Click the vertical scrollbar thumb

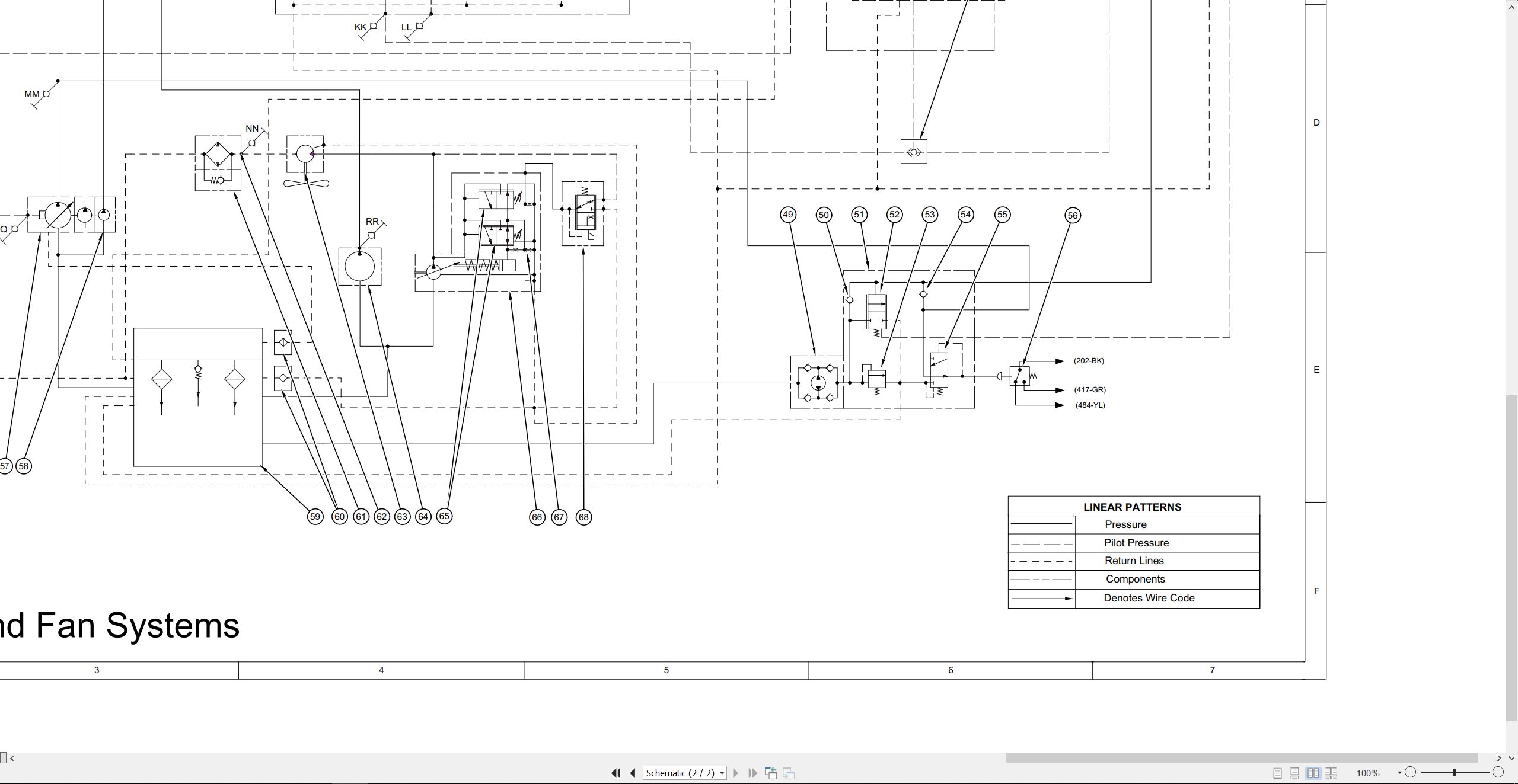tap(1511, 557)
